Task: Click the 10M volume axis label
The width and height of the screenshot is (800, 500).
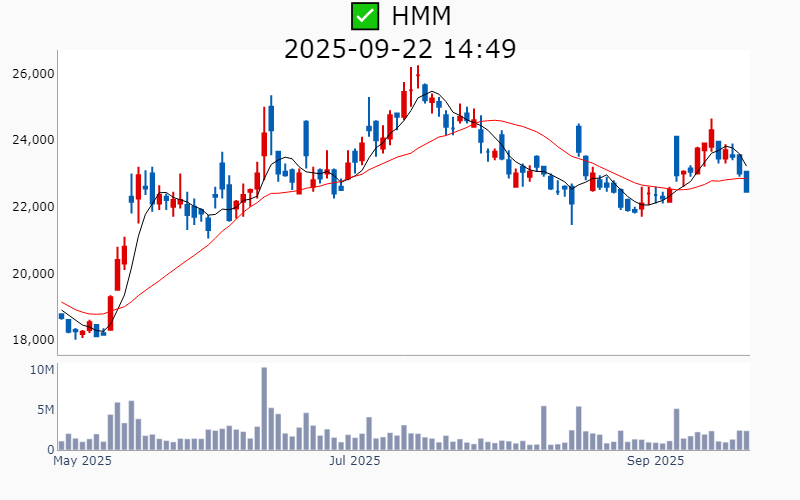Action: coord(41,370)
